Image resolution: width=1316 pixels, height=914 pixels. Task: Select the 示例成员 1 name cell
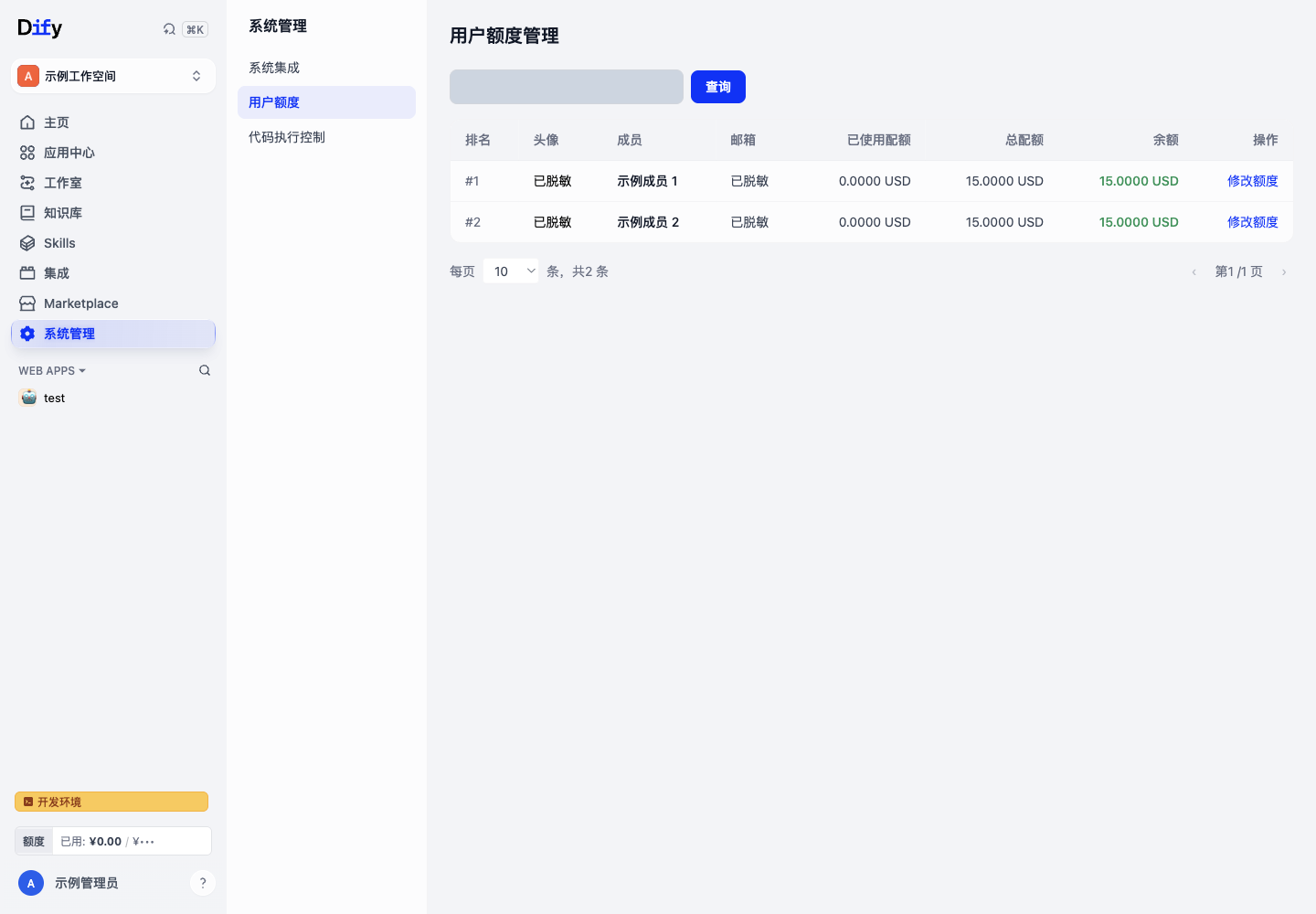click(x=647, y=181)
